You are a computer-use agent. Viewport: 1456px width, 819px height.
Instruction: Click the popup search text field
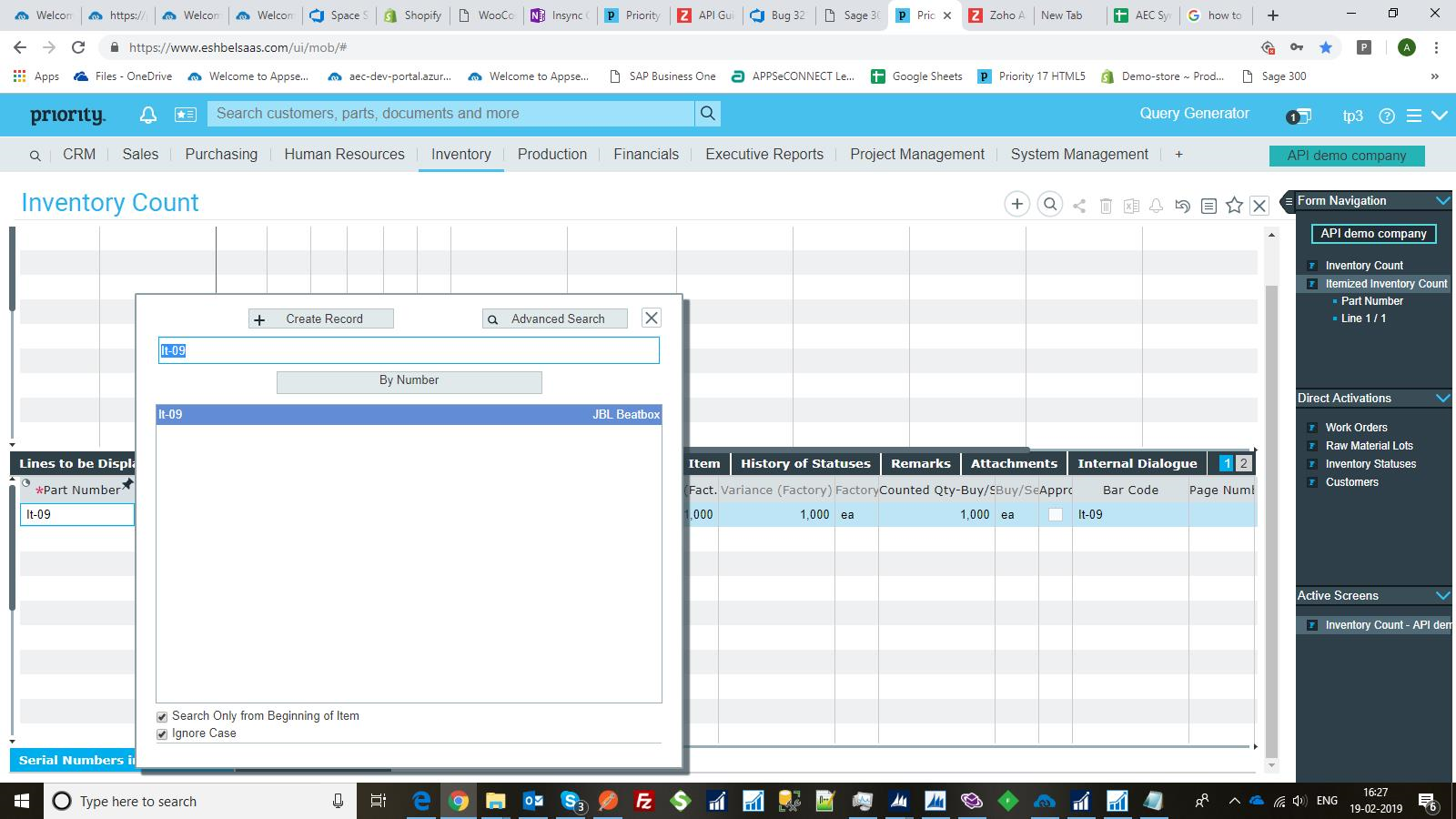409,350
